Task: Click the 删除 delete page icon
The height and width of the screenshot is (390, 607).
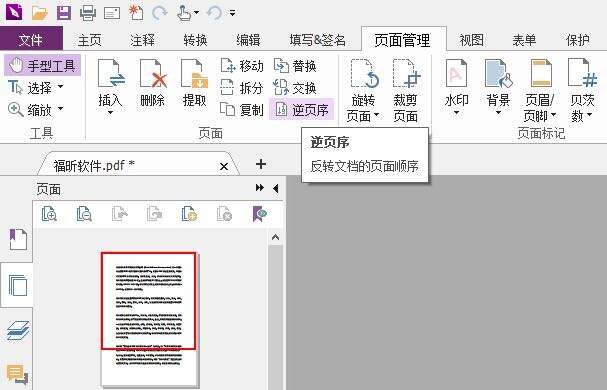Action: [153, 74]
